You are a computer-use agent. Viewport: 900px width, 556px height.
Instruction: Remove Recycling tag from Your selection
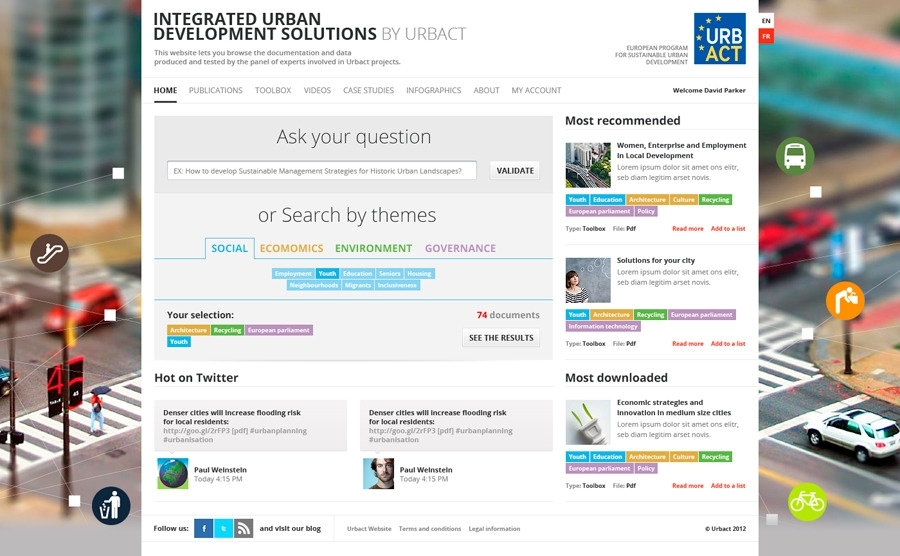point(227,330)
